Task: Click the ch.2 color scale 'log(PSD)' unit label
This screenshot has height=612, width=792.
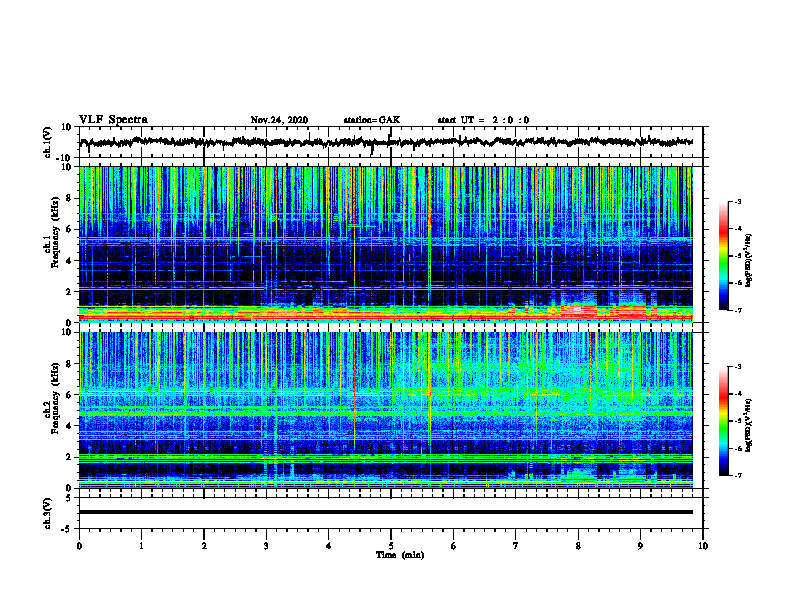Action: (749, 425)
